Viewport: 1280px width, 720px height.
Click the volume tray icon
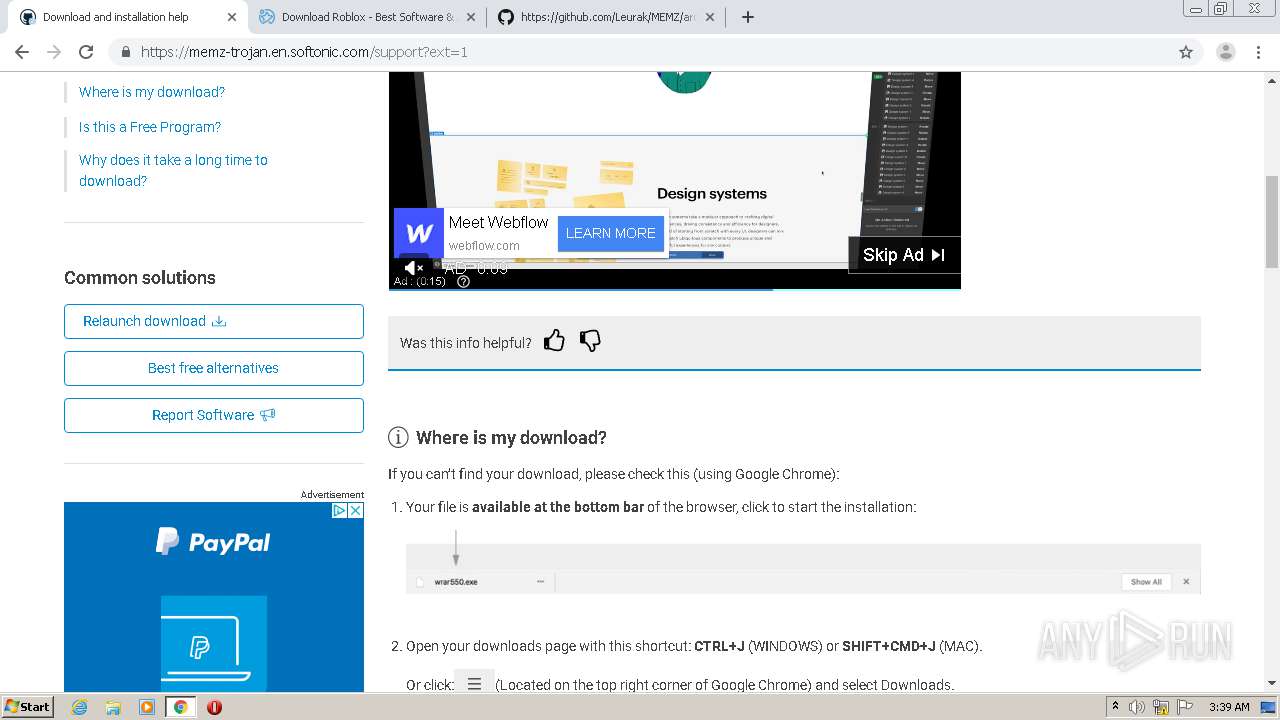click(1138, 707)
